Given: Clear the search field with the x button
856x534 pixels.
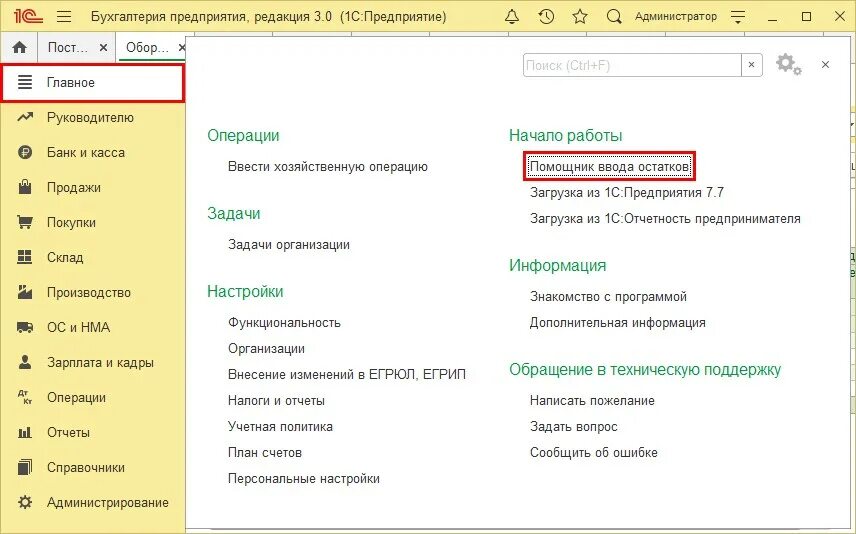Looking at the screenshot, I should tap(751, 65).
